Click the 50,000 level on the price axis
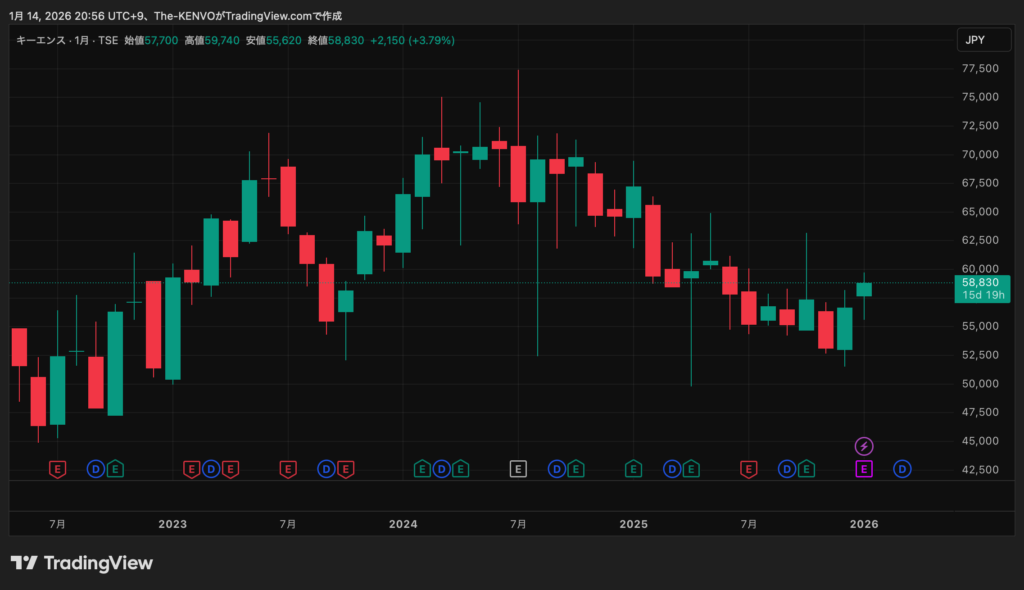Image resolution: width=1024 pixels, height=590 pixels. point(981,384)
